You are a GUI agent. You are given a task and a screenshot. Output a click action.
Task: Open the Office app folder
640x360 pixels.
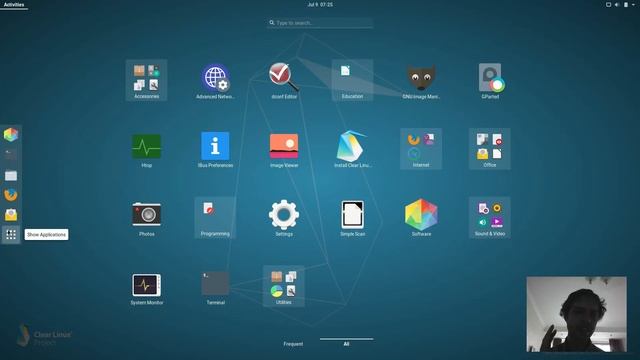pos(490,149)
